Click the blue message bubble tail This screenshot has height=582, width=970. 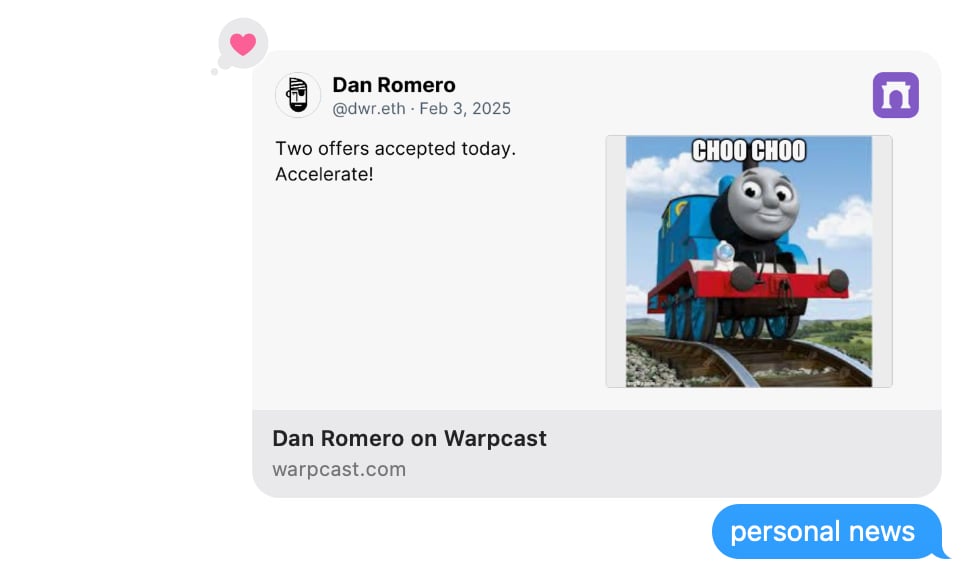pyautogui.click(x=944, y=552)
